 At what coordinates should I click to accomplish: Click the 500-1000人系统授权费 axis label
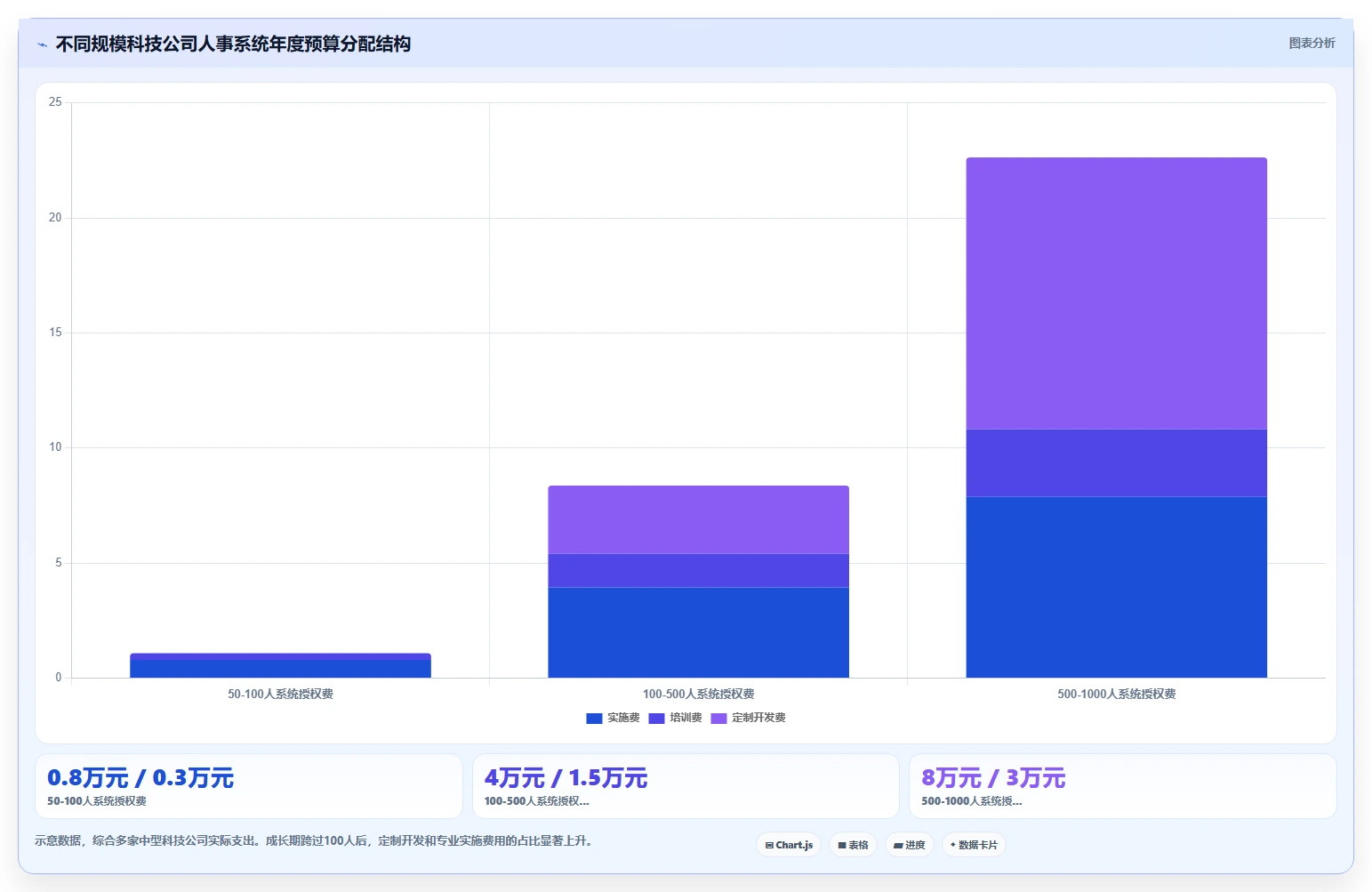[1116, 694]
